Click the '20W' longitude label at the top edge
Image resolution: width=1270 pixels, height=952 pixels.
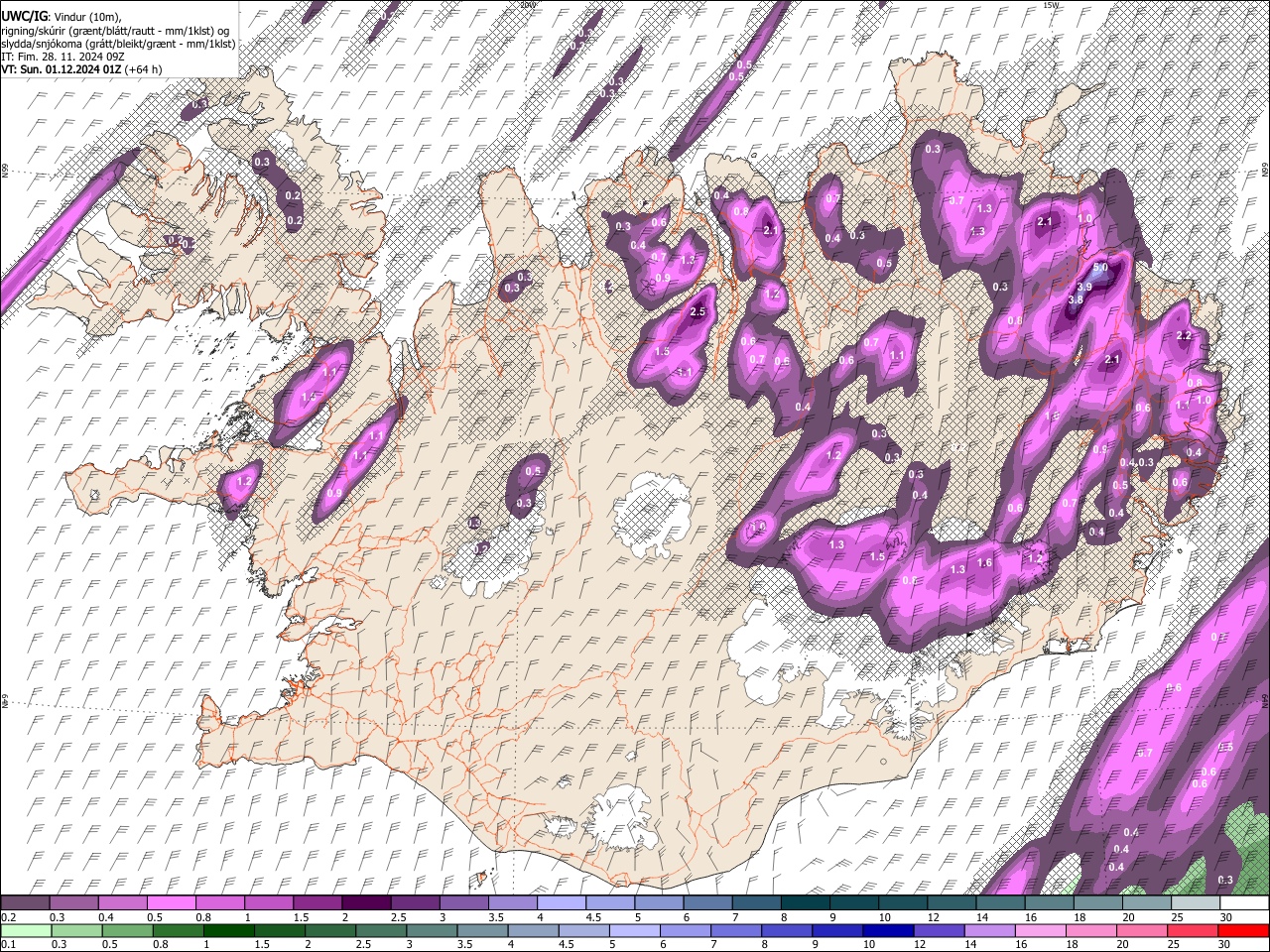528,5
